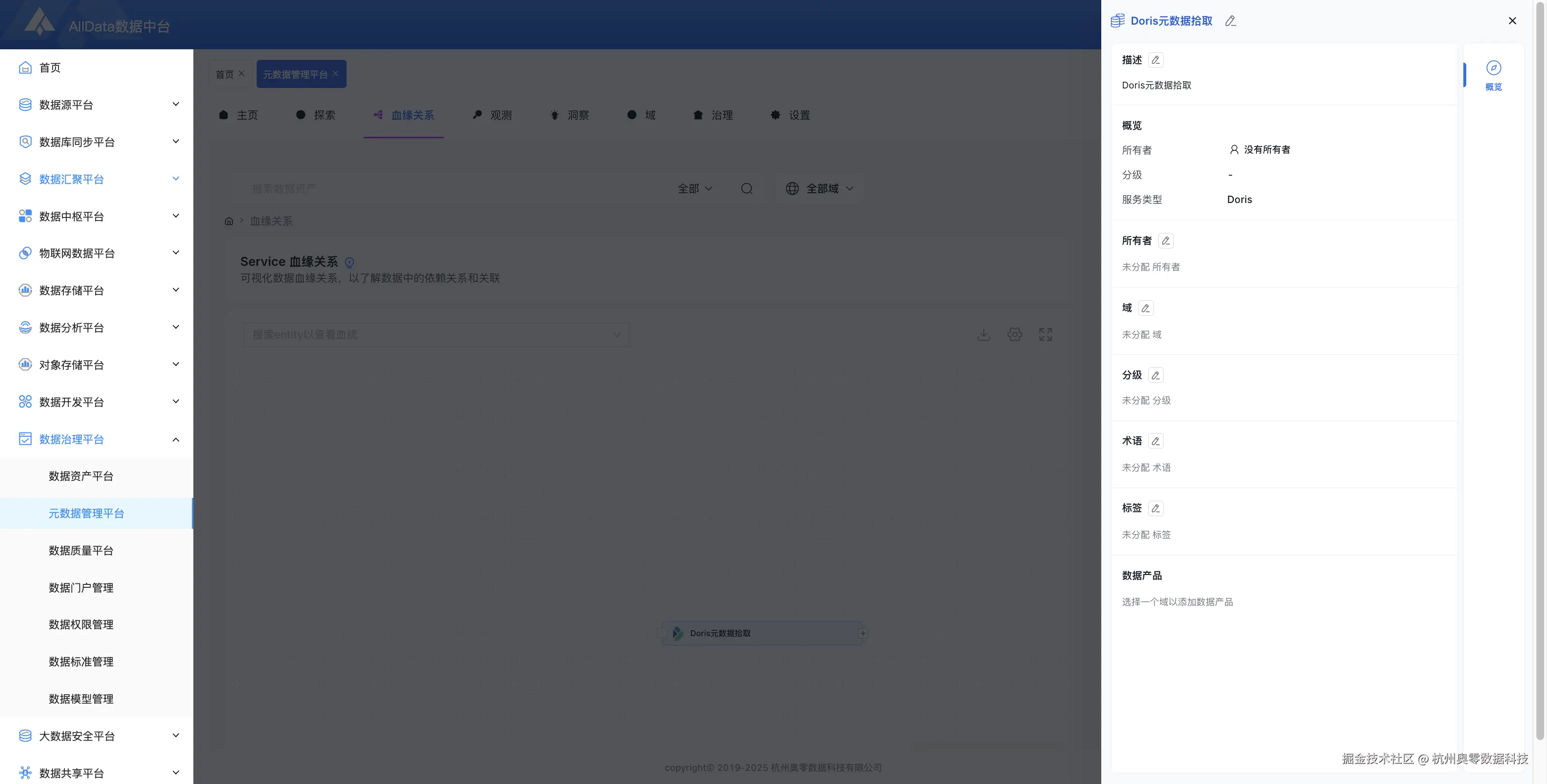Click the edit icon beside 术语
This screenshot has width=1547, height=784.
point(1155,441)
